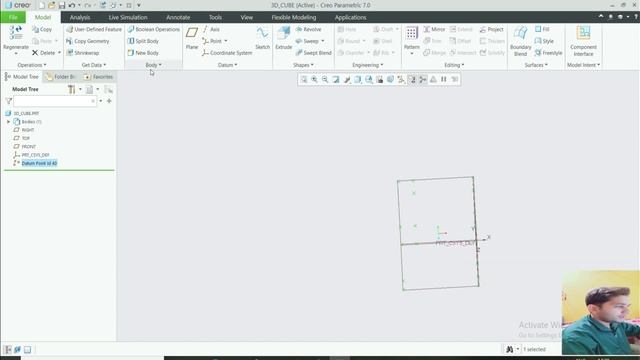Switch to the View tab

pos(247,17)
